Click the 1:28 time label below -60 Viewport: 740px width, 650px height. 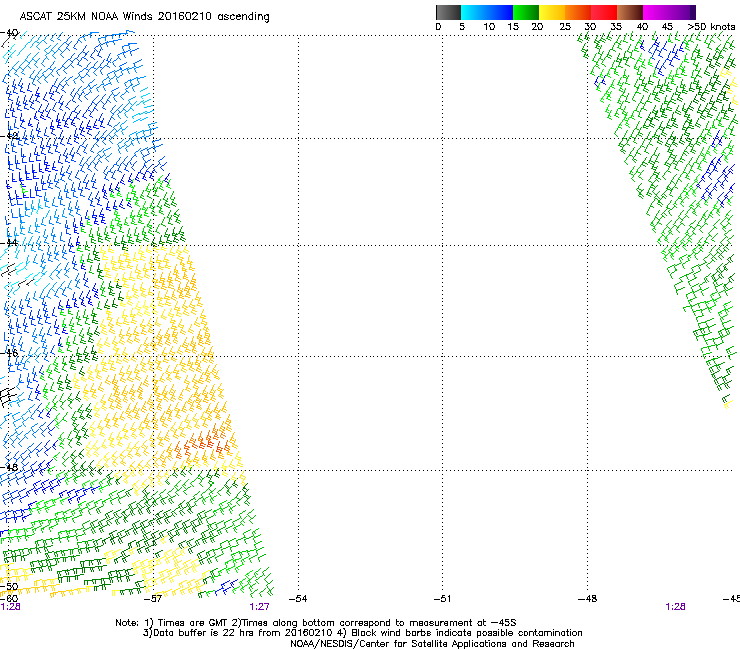coord(10,607)
